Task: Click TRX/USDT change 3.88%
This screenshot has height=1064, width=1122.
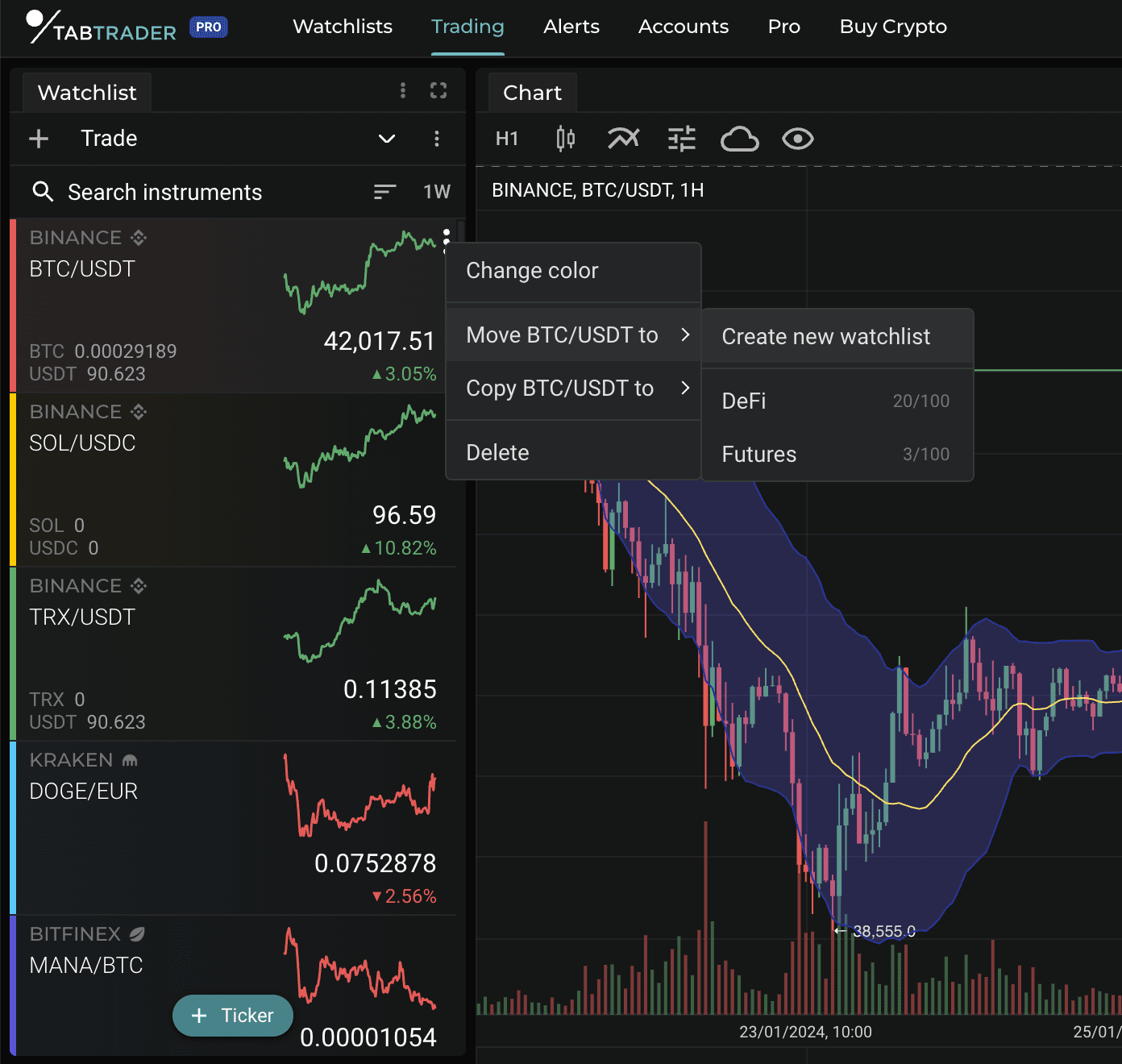Action: coord(404,722)
